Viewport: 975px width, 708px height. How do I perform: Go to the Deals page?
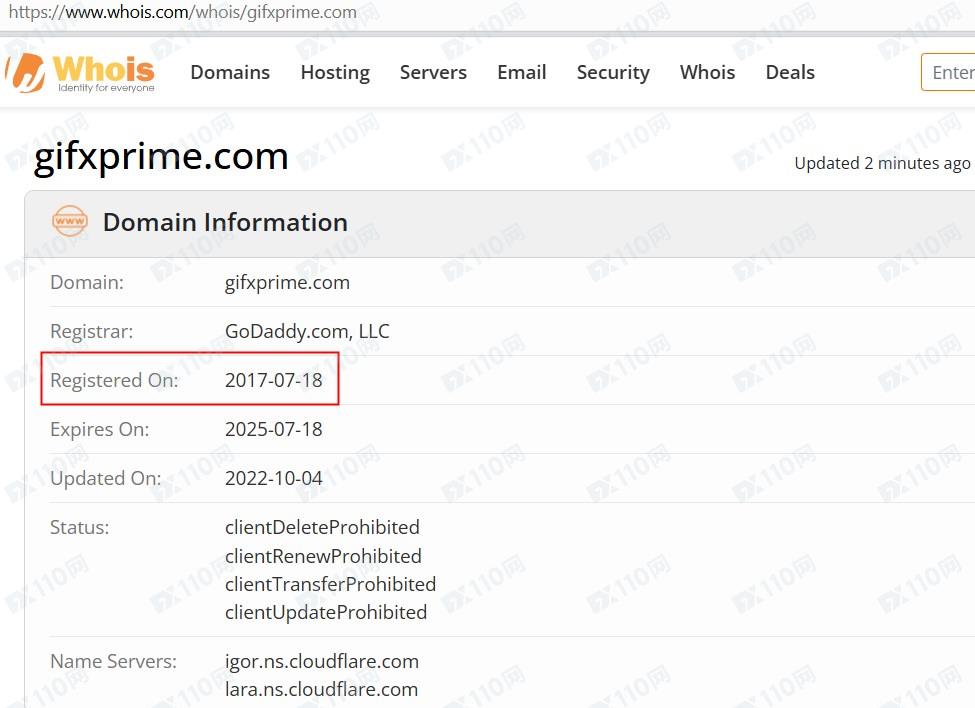point(790,73)
